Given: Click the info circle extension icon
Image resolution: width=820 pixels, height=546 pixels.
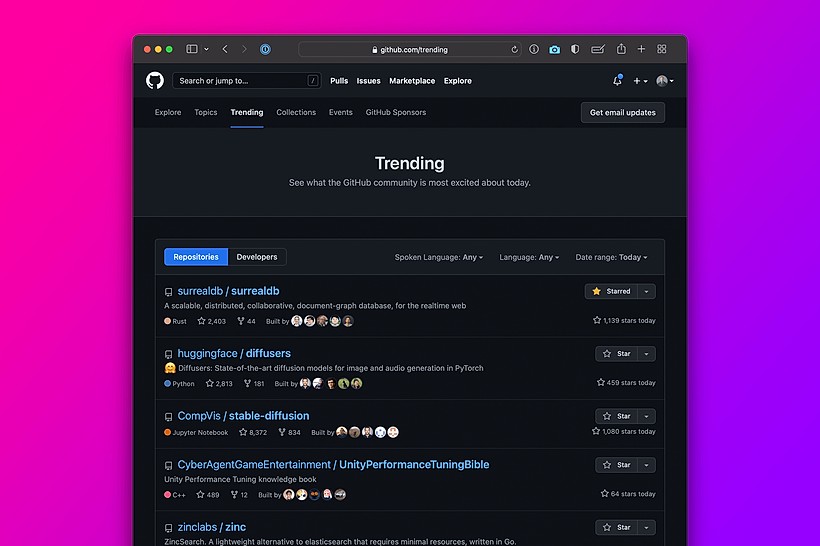Looking at the screenshot, I should 533,49.
